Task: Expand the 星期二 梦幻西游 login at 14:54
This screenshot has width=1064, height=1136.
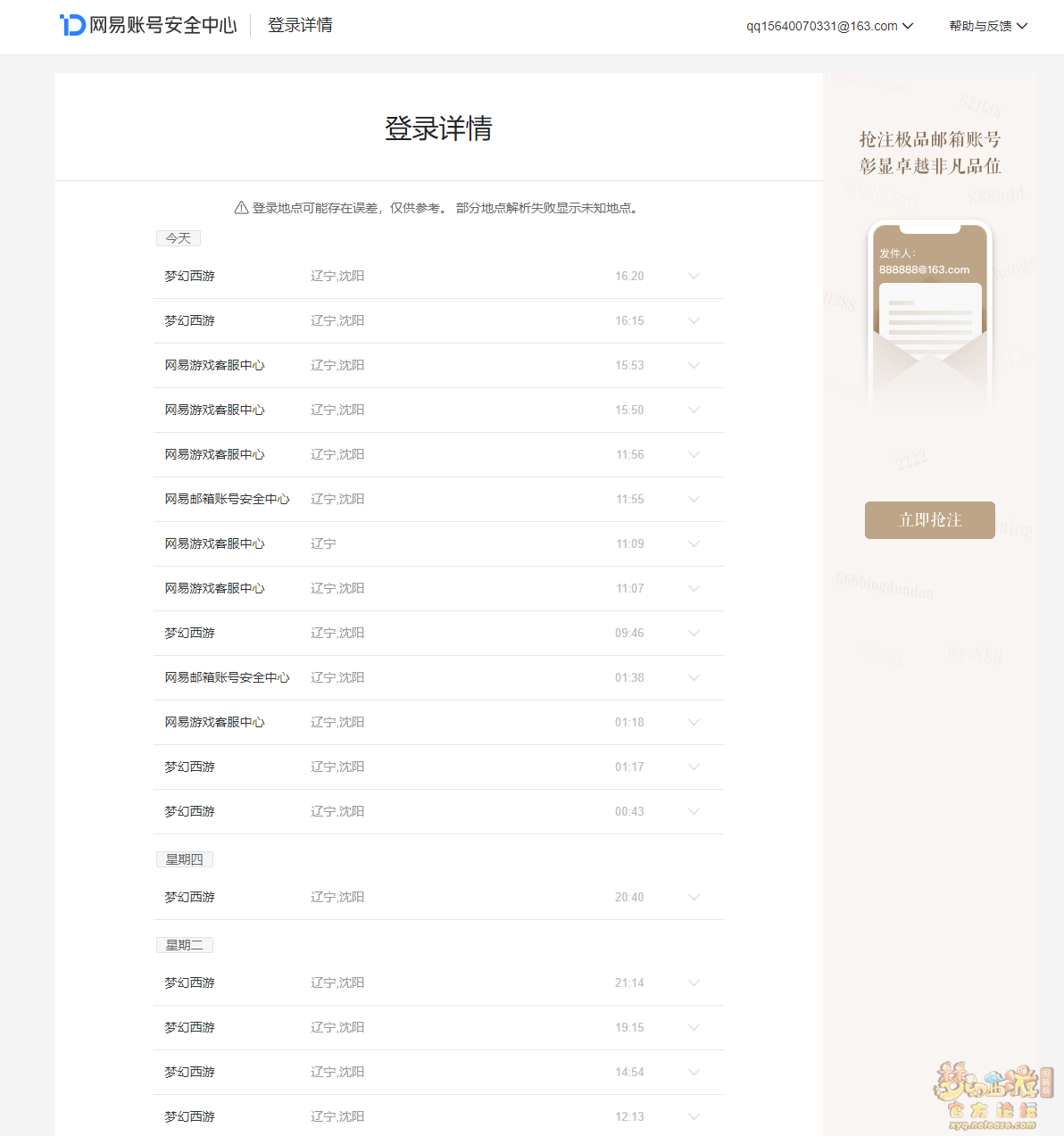Action: click(694, 1073)
